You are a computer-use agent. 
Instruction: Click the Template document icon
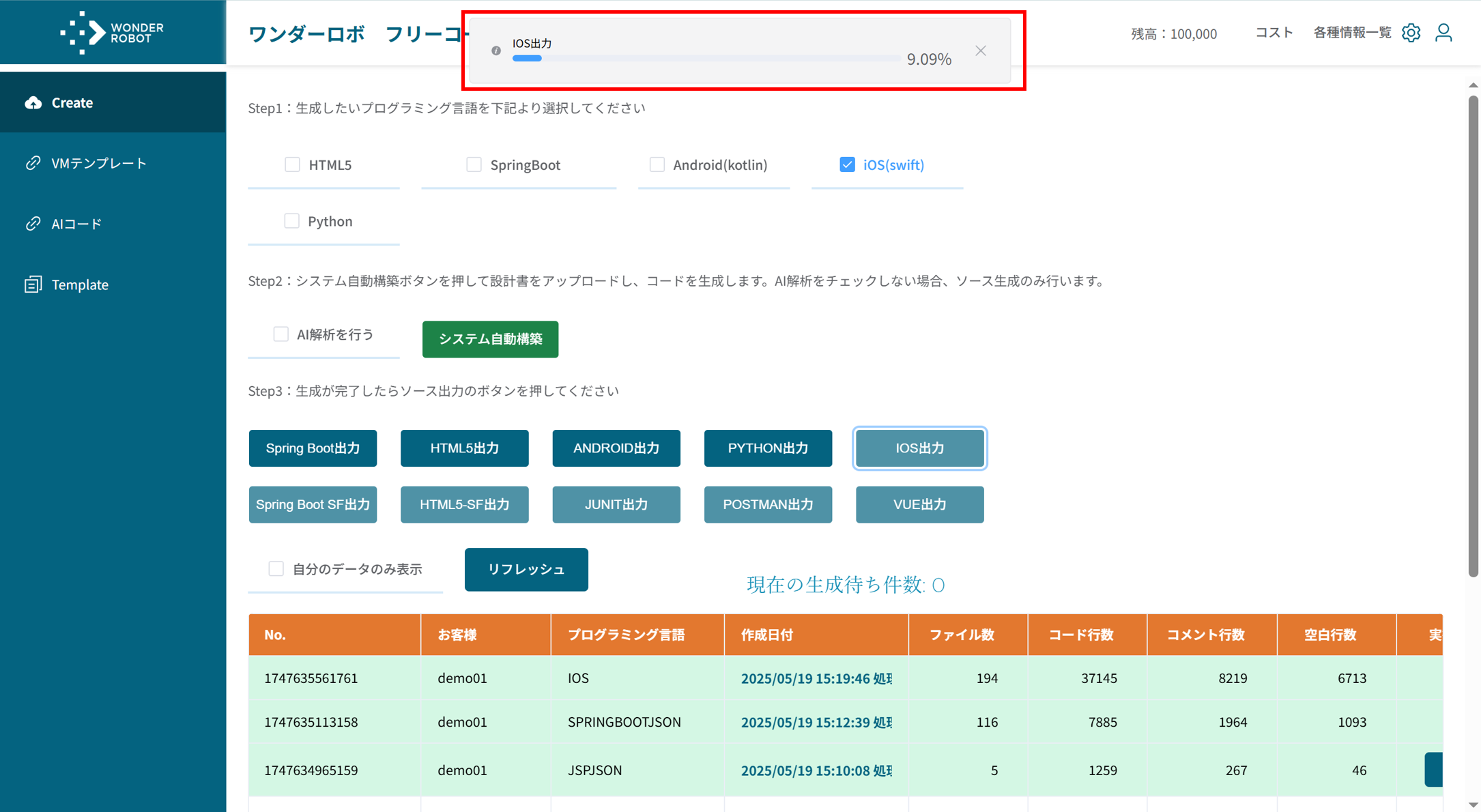click(x=33, y=285)
